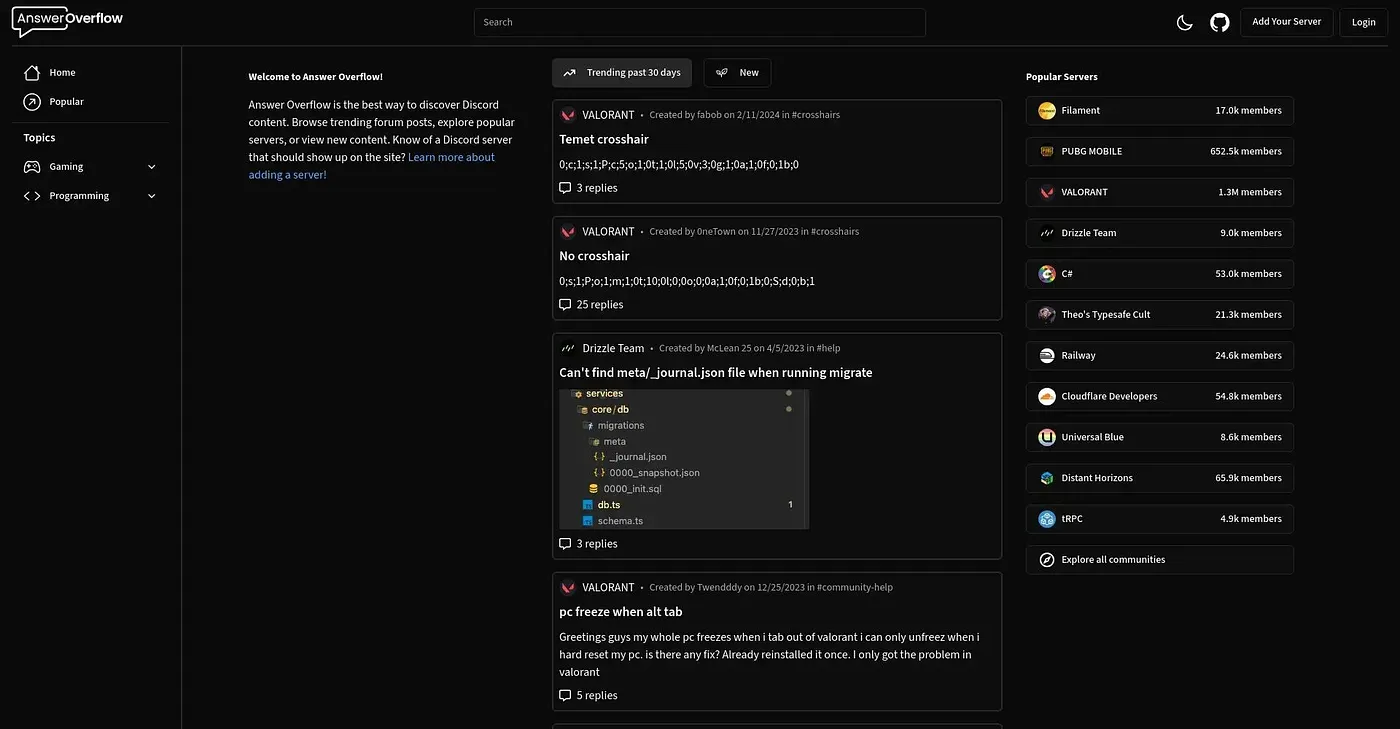
Task: Open Theo's Typesafe Cult server icon
Action: coord(1047,315)
